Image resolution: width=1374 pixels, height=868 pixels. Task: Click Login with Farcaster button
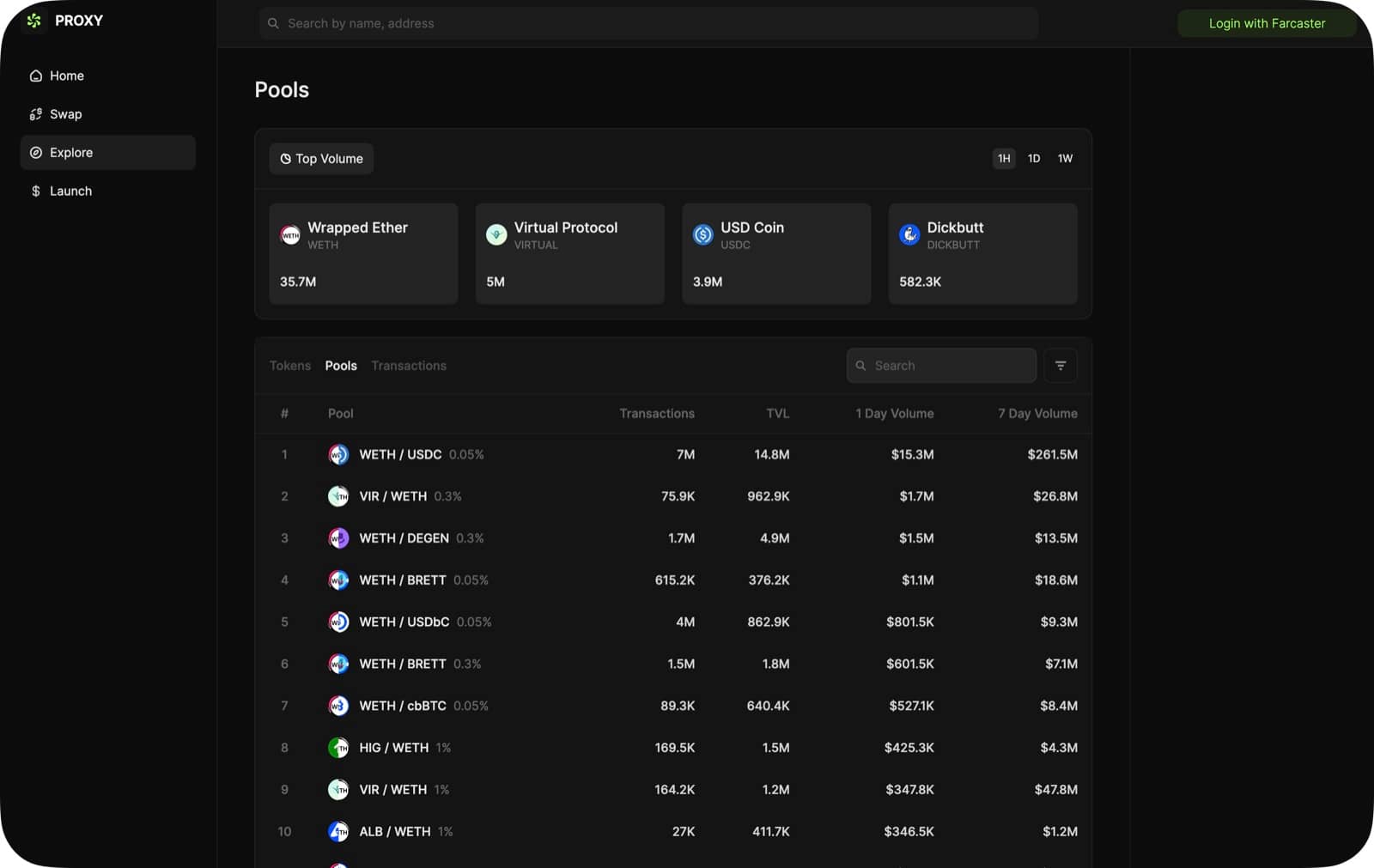(1267, 23)
